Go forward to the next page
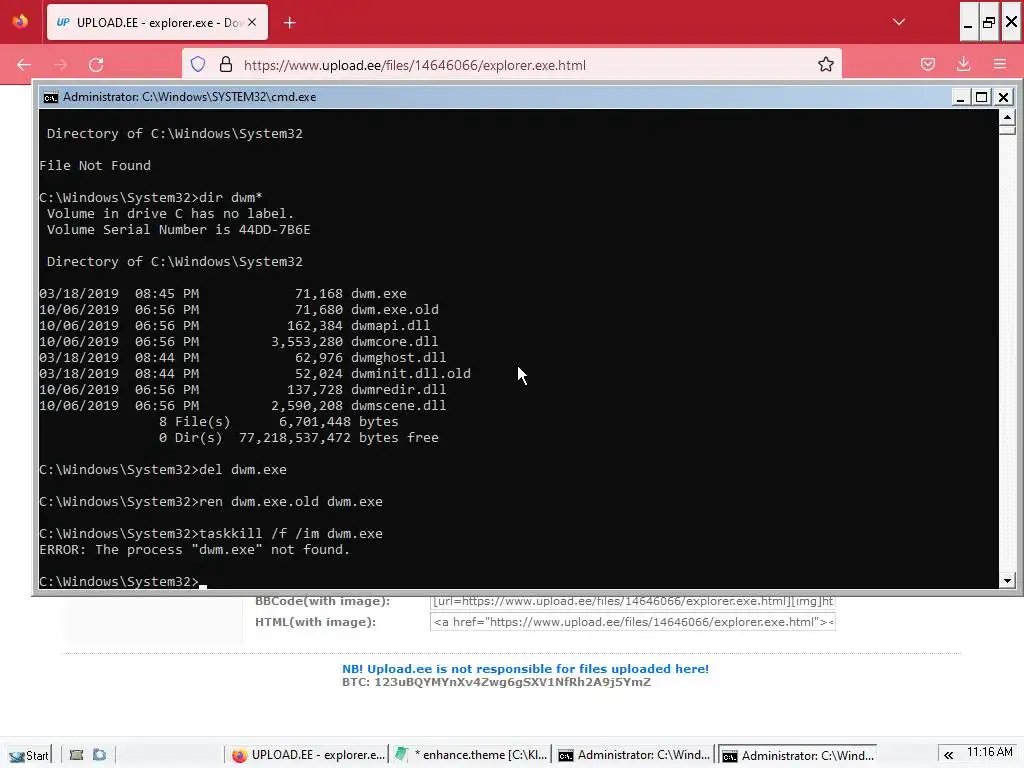This screenshot has width=1024, height=768. pos(60,65)
